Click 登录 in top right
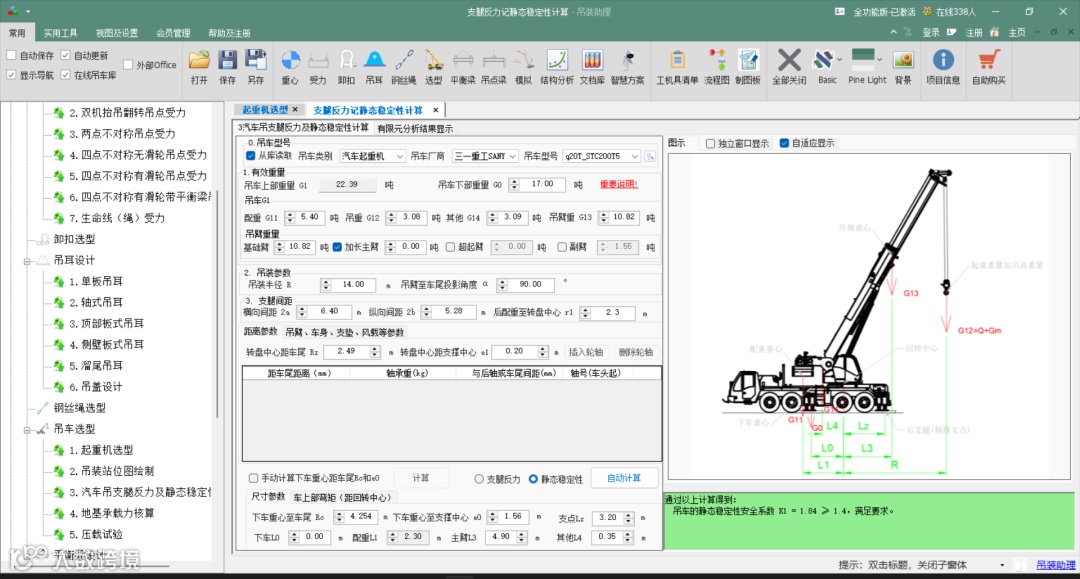Viewport: 1080px width, 579px height. 931,32
